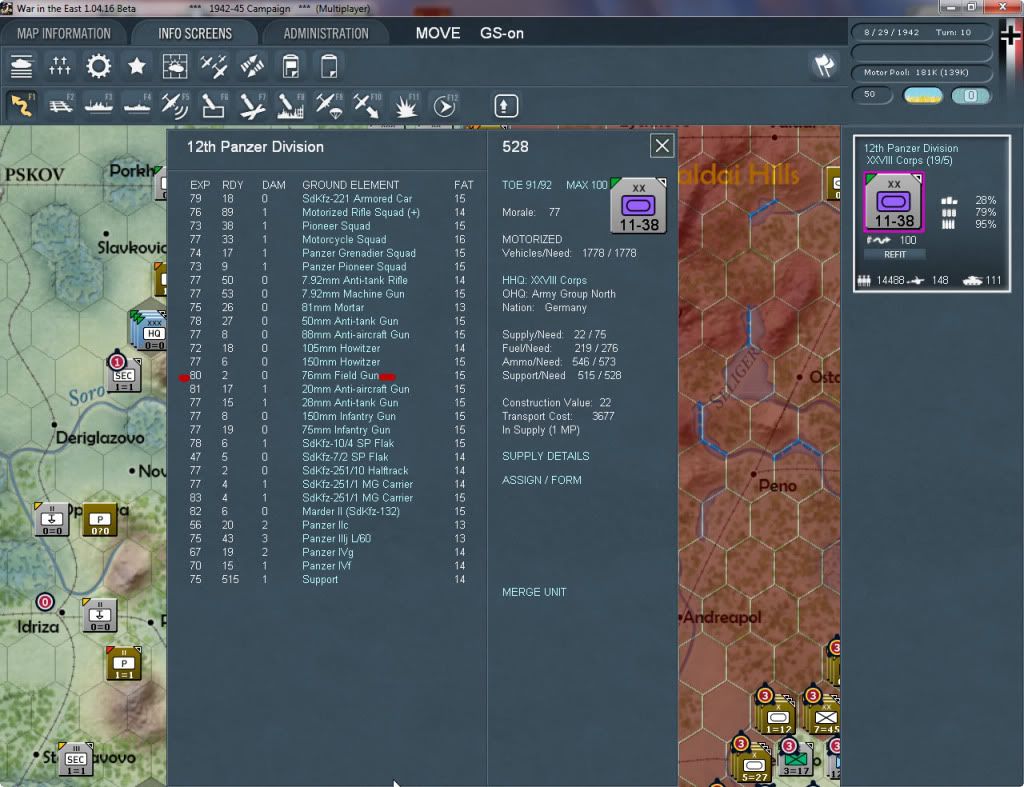1024x787 pixels.
Task: Click the 11-38 counter in the detail window
Action: 638,205
